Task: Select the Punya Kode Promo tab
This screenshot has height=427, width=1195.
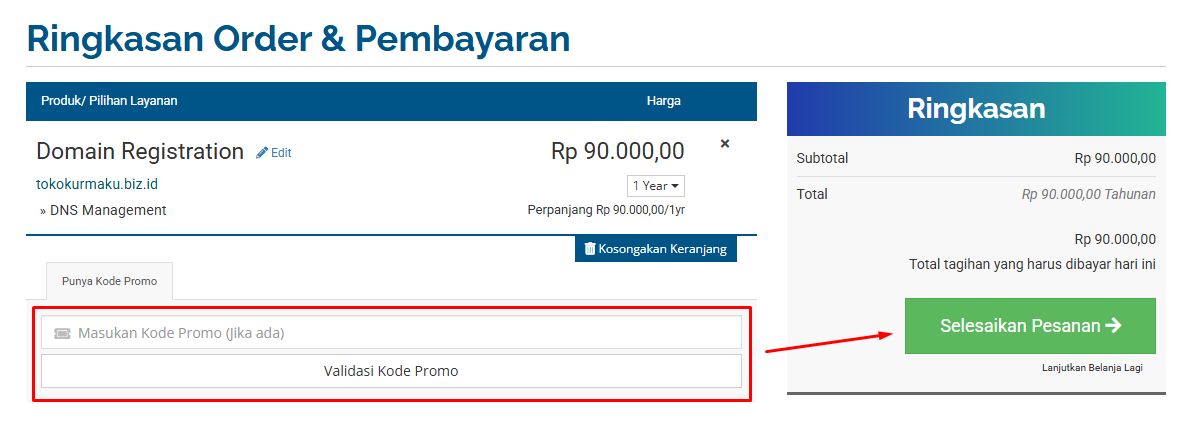Action: [109, 281]
